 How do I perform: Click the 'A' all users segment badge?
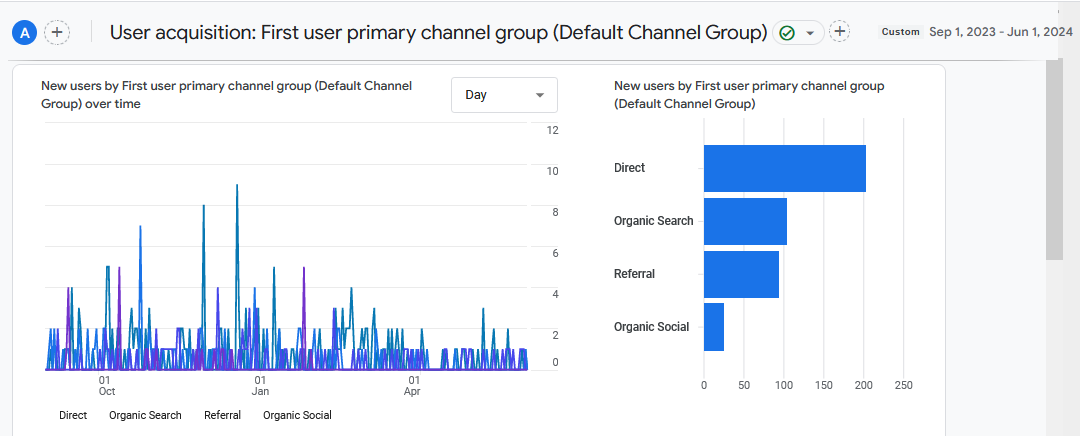[25, 32]
